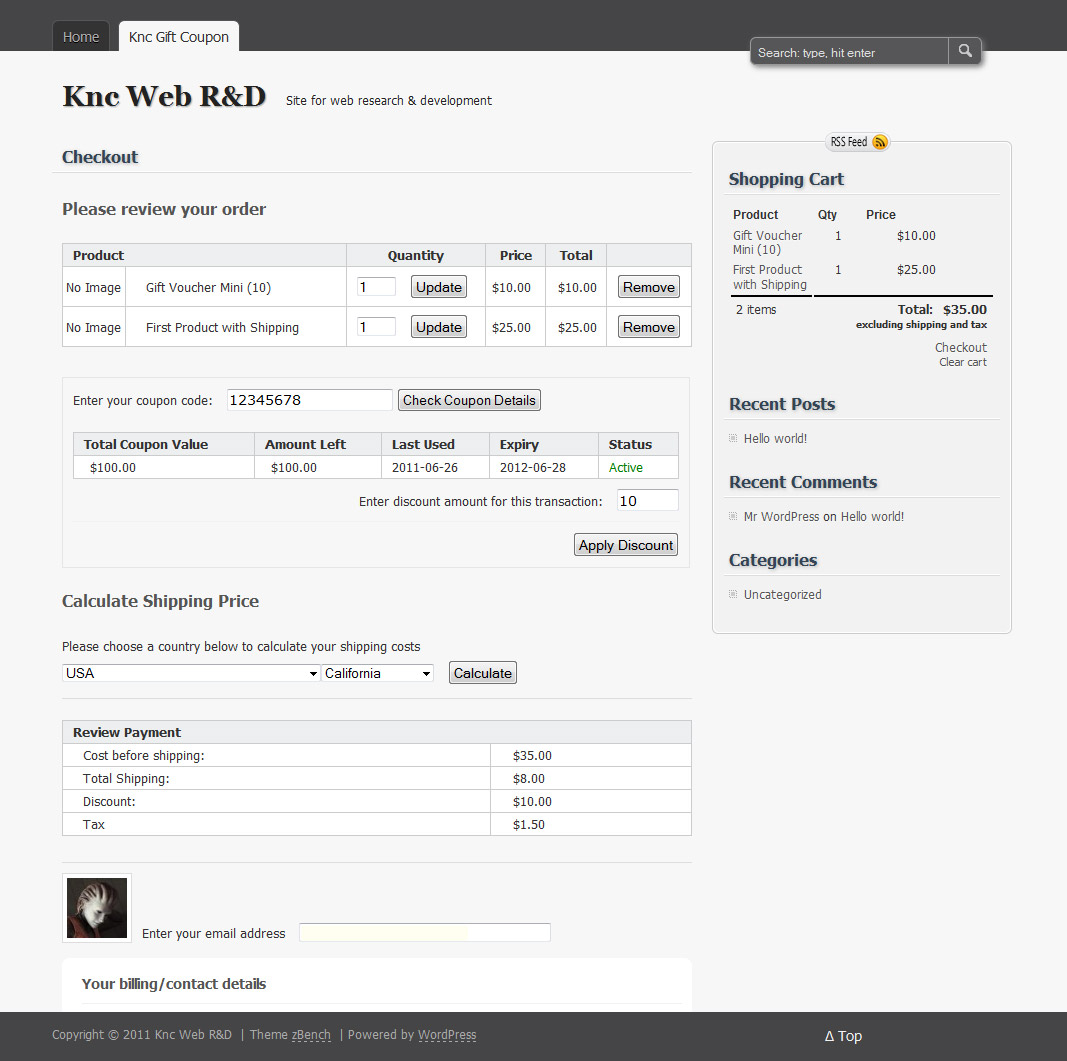The height and width of the screenshot is (1061, 1067).
Task: Click the Hello world! post bullet icon
Action: [733, 438]
